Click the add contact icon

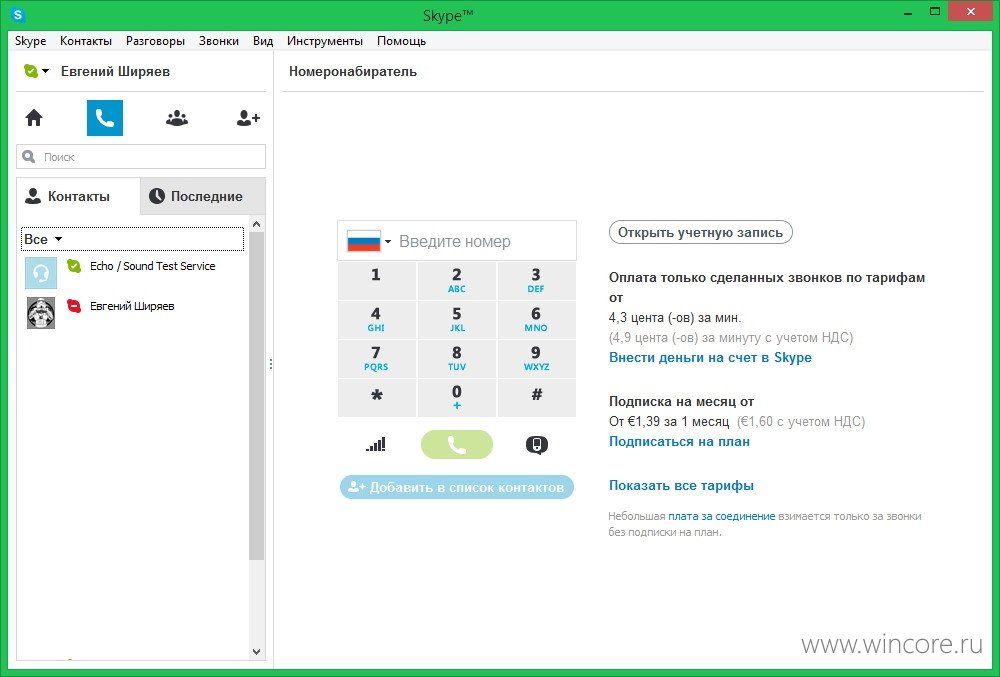248,118
